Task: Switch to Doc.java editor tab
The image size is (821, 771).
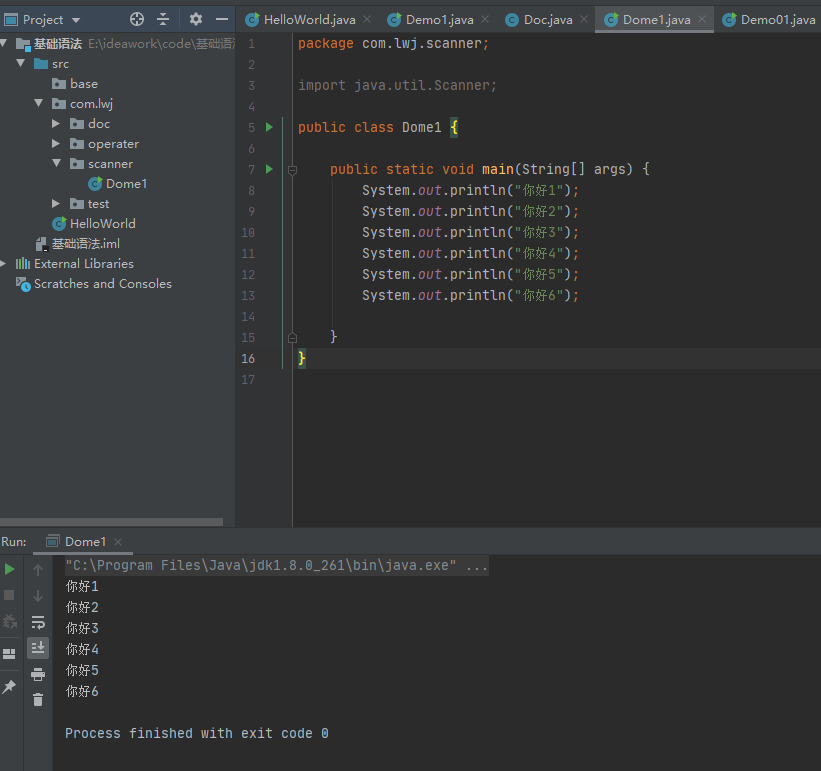Action: 547,20
